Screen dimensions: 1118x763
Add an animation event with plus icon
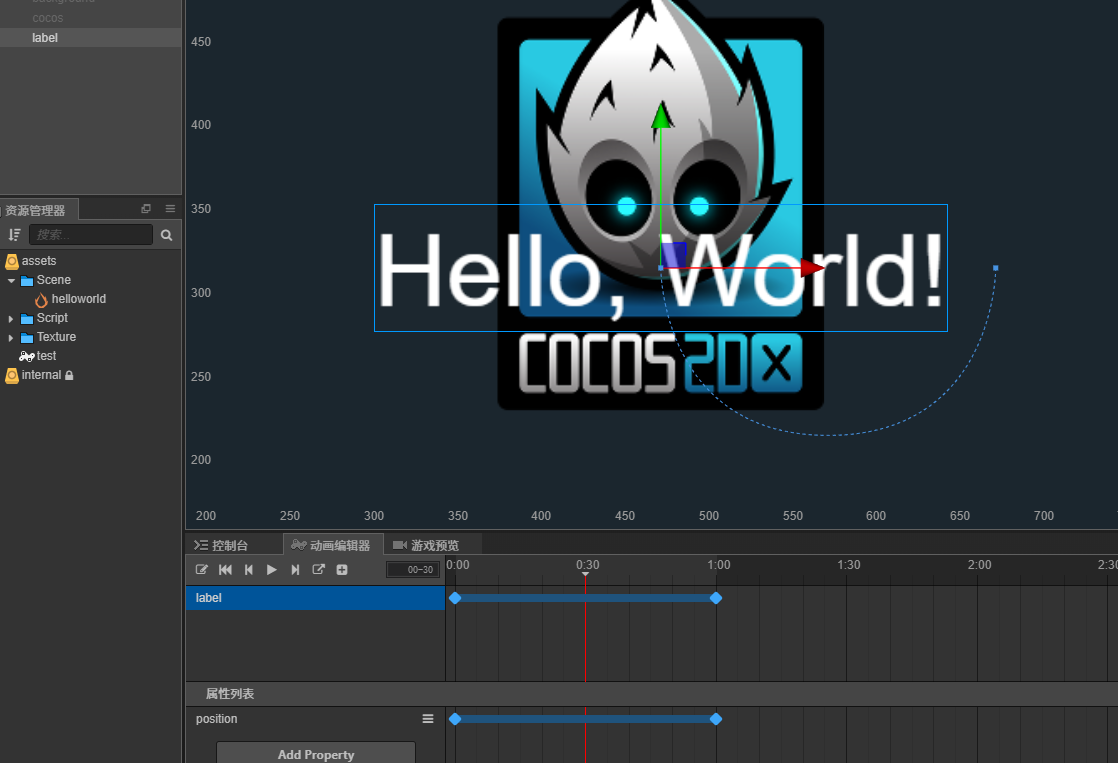[x=342, y=569]
